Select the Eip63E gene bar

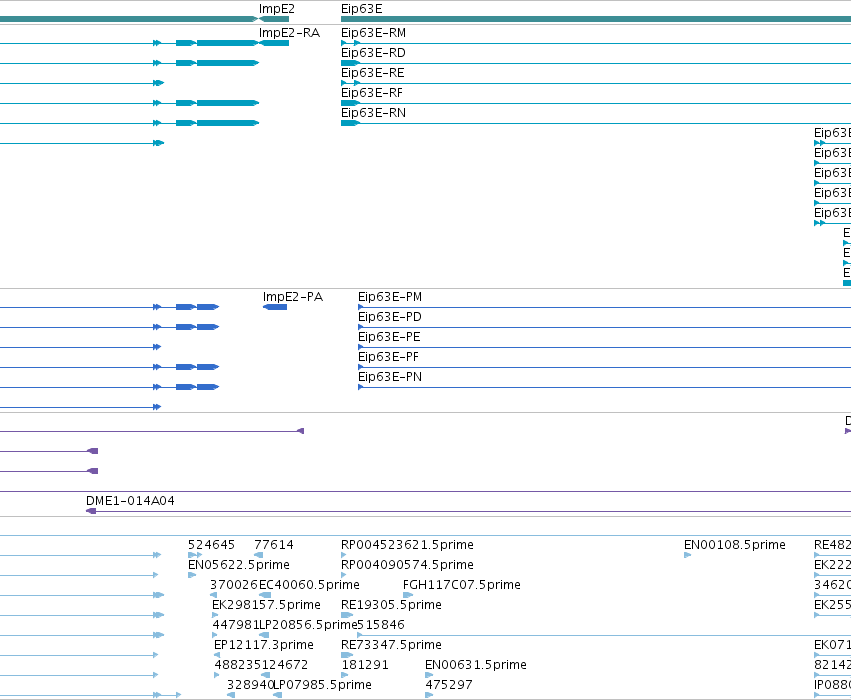[596, 19]
